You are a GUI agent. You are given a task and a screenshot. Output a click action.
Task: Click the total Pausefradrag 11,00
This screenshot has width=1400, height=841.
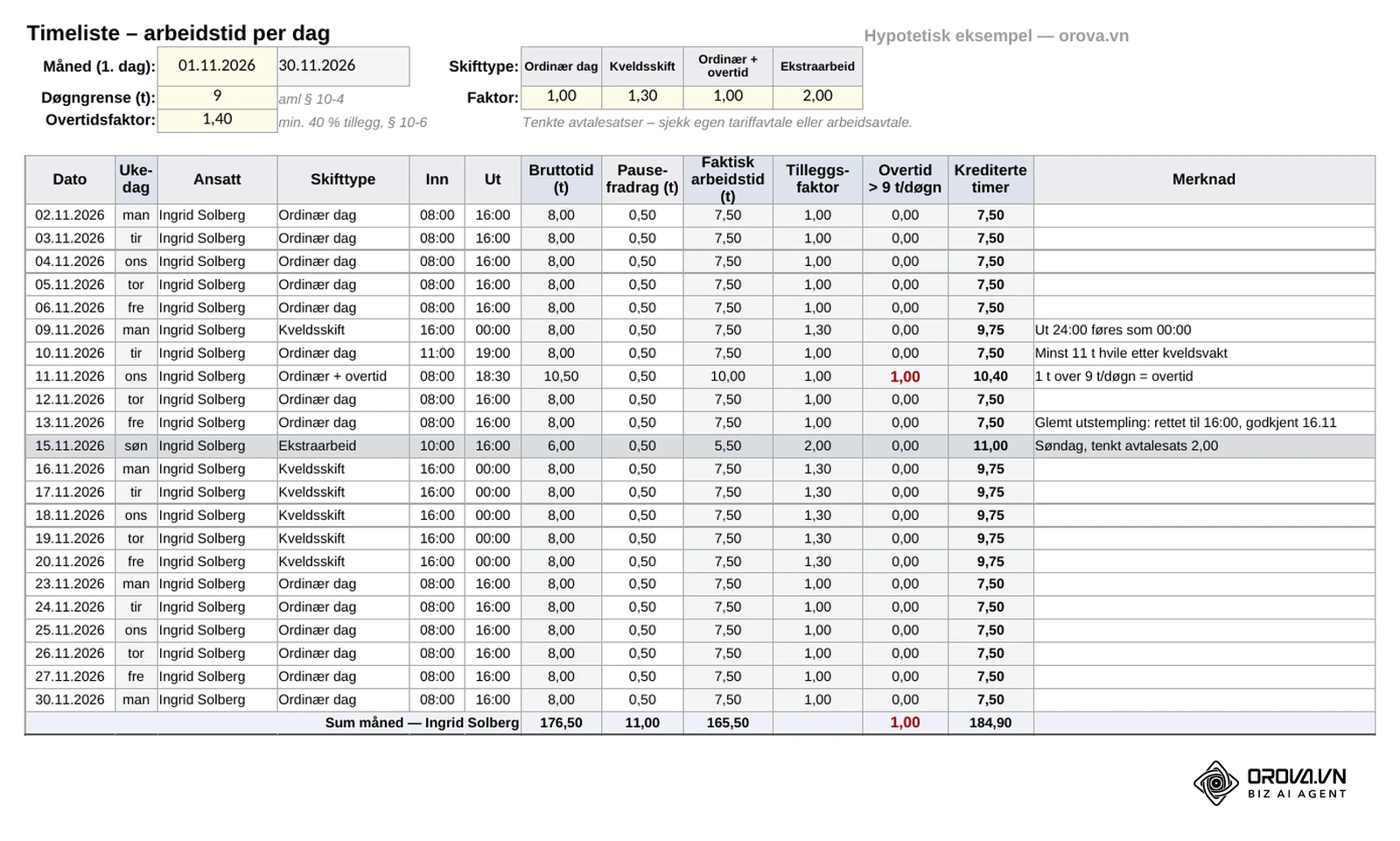[x=642, y=724]
